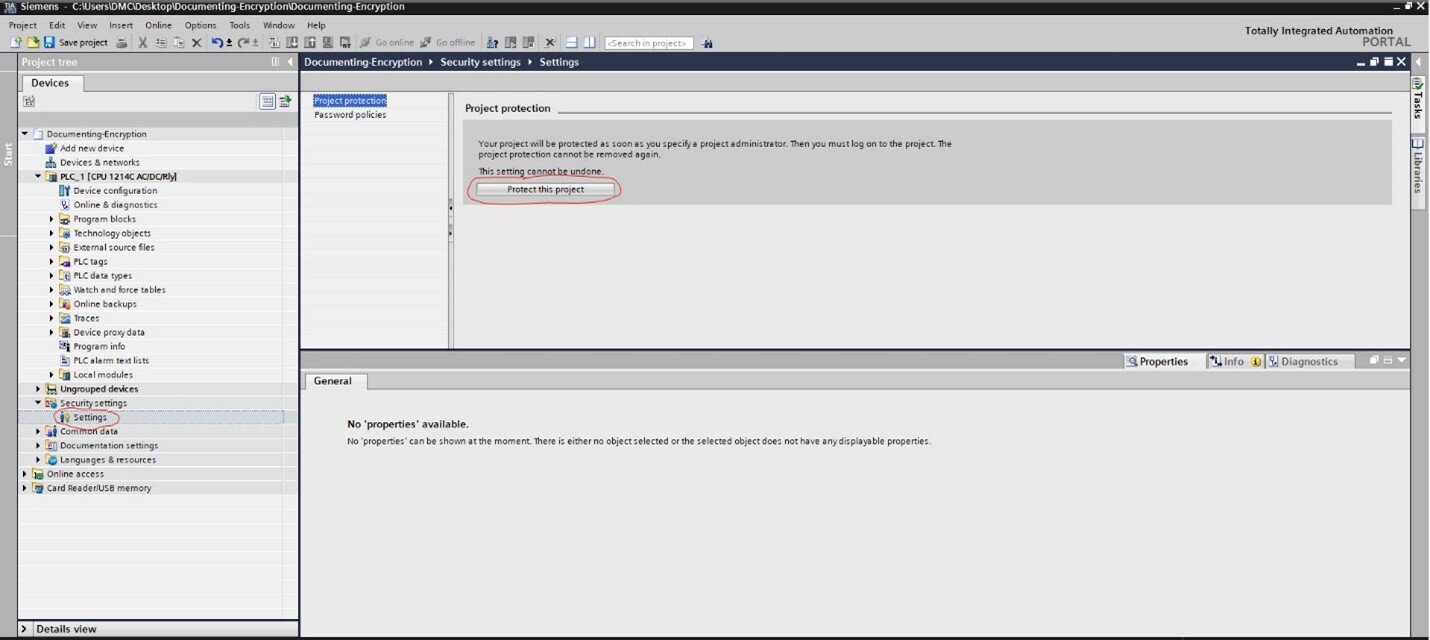
Task: Click the Go online toolbar button
Action: coord(386,43)
